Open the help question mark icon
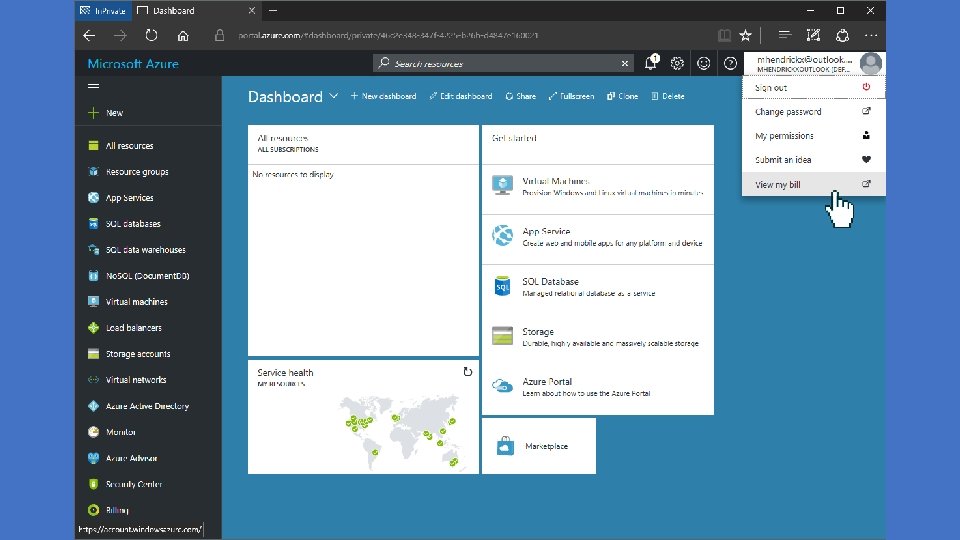 pos(730,63)
